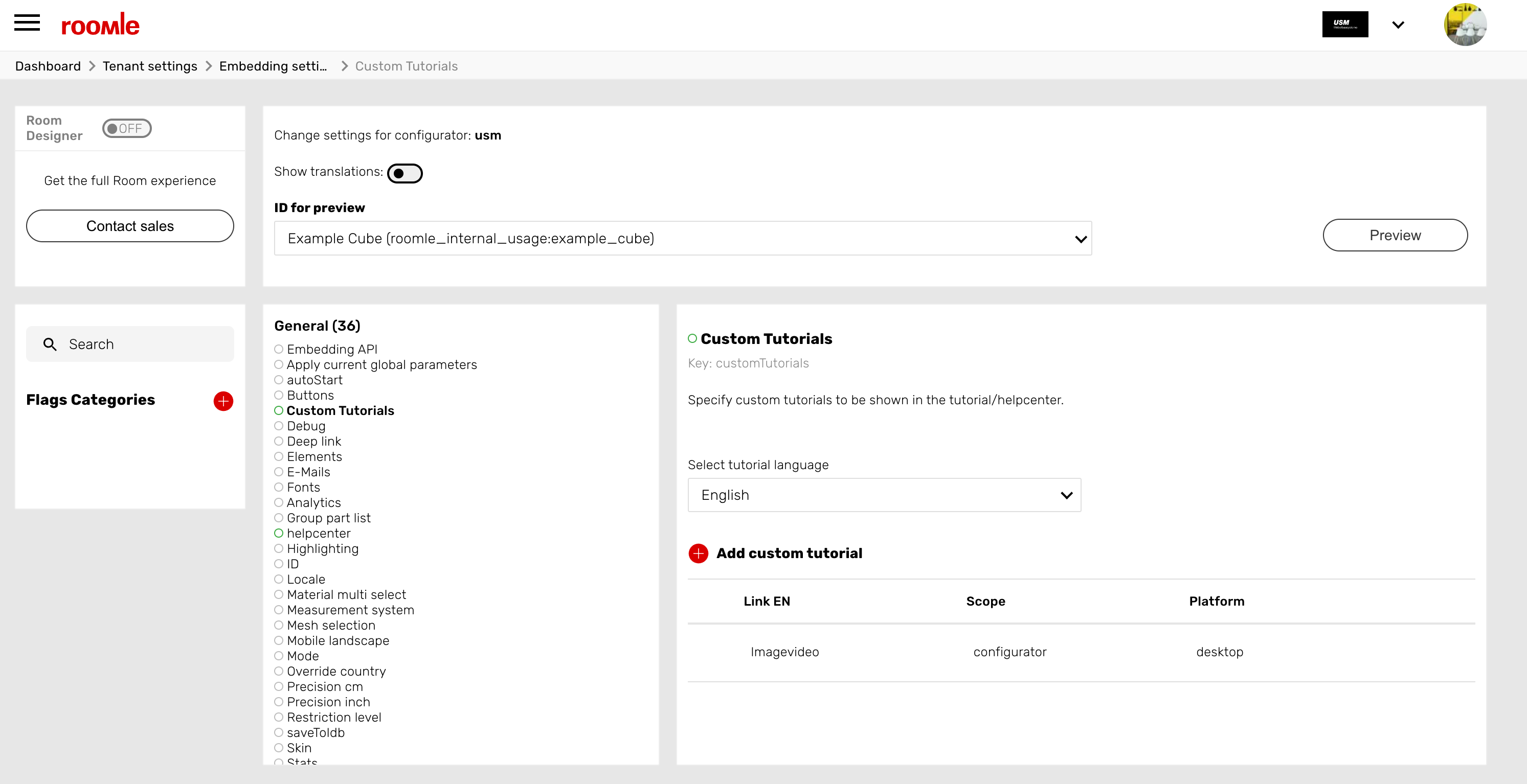Click the Preview button
This screenshot has width=1527, height=784.
[x=1395, y=235]
